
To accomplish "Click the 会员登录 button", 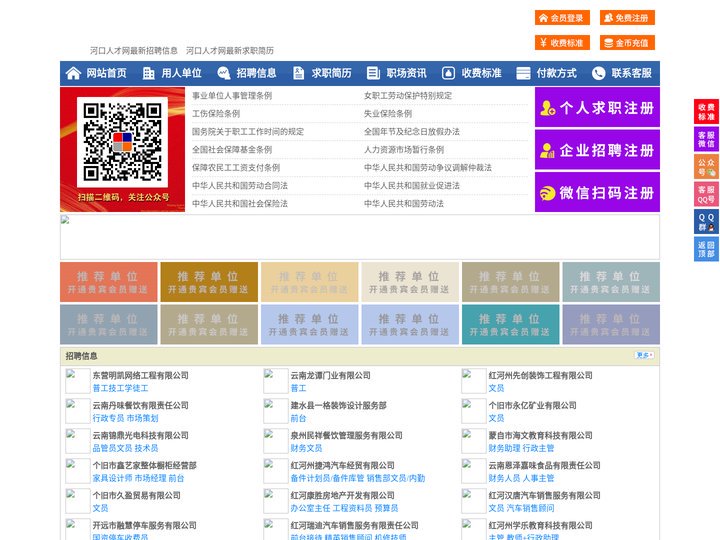I will coord(562,18).
